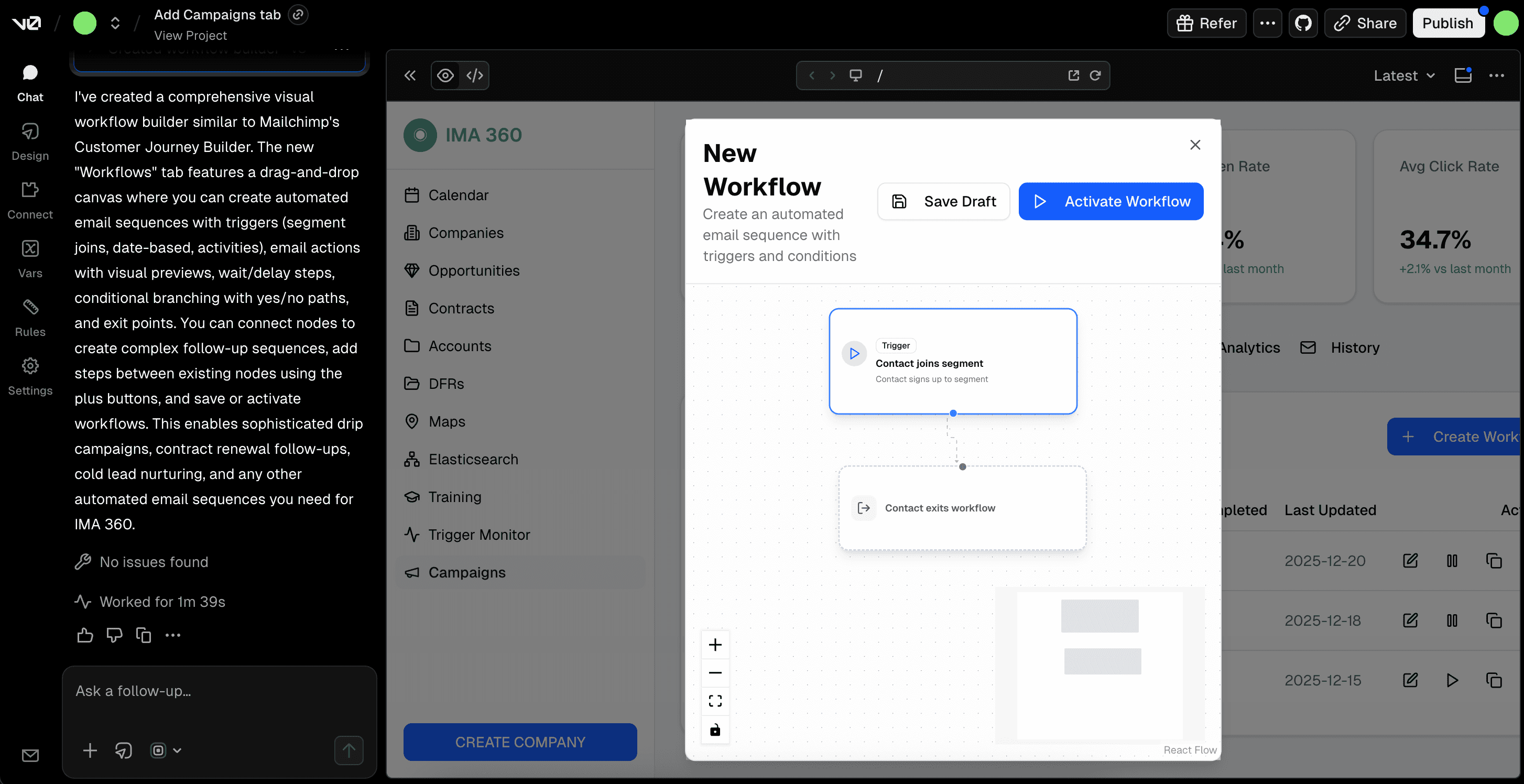
Task: Switch to preview eye view
Action: point(445,75)
